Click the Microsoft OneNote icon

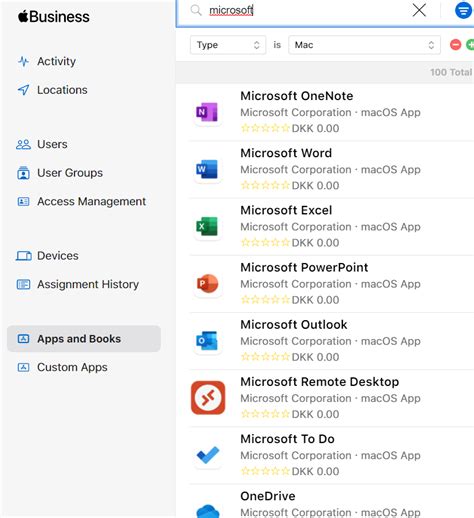pyautogui.click(x=207, y=112)
